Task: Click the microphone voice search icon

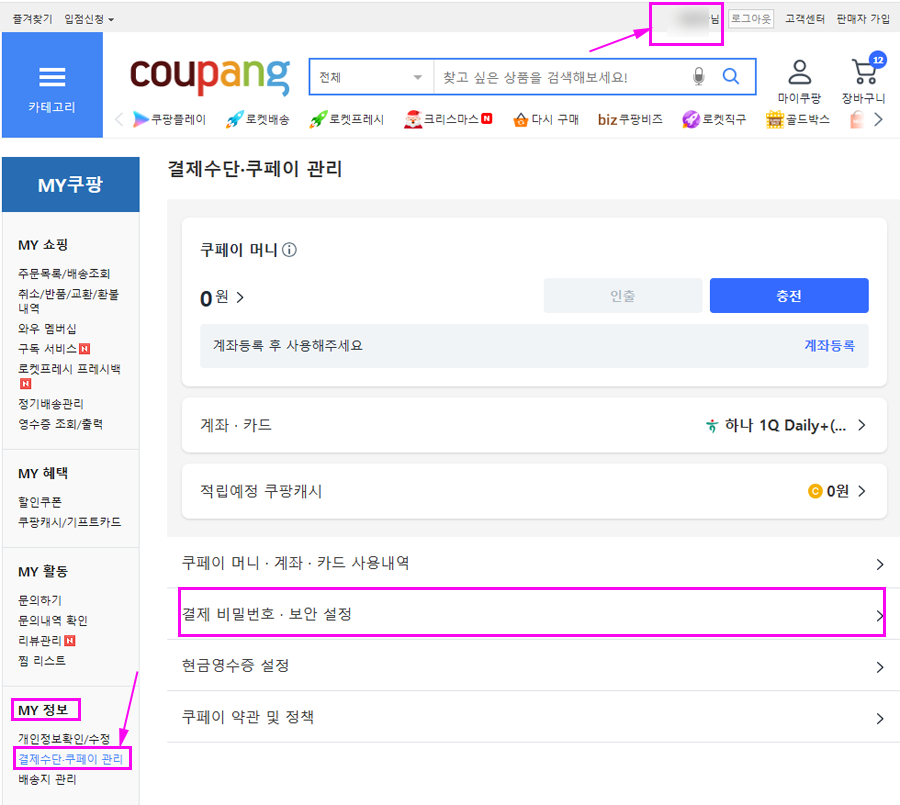Action: coord(698,77)
